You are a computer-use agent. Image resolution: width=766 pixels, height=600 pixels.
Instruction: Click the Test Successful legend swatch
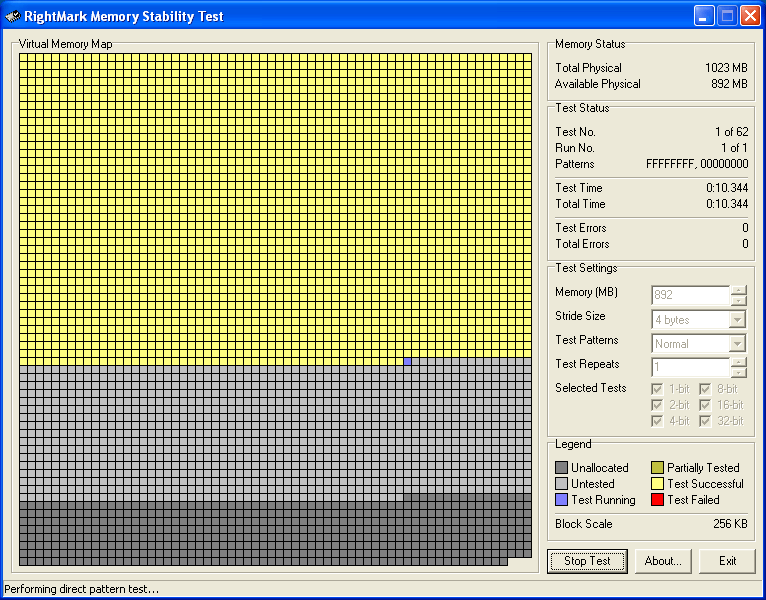tap(658, 484)
